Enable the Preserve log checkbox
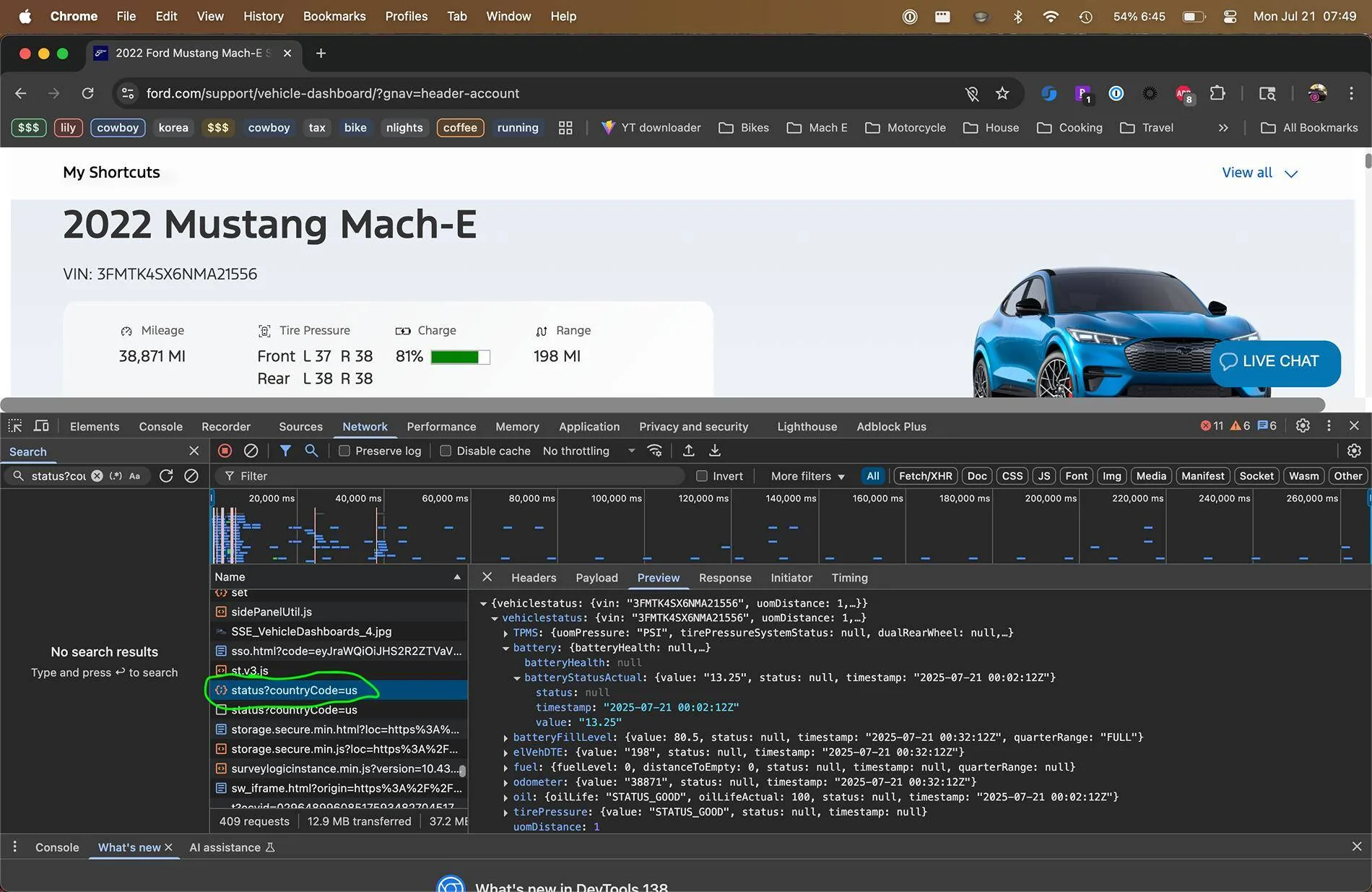1372x892 pixels. tap(344, 451)
